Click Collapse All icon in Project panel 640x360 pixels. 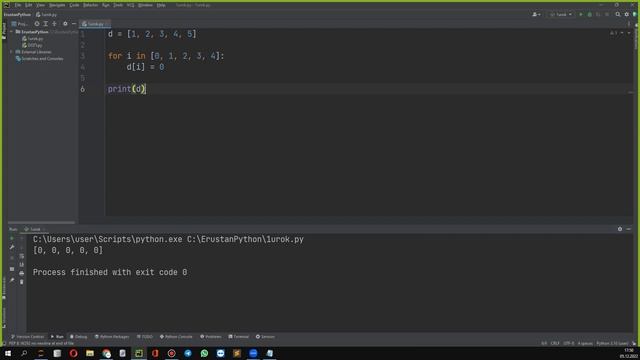point(54,24)
